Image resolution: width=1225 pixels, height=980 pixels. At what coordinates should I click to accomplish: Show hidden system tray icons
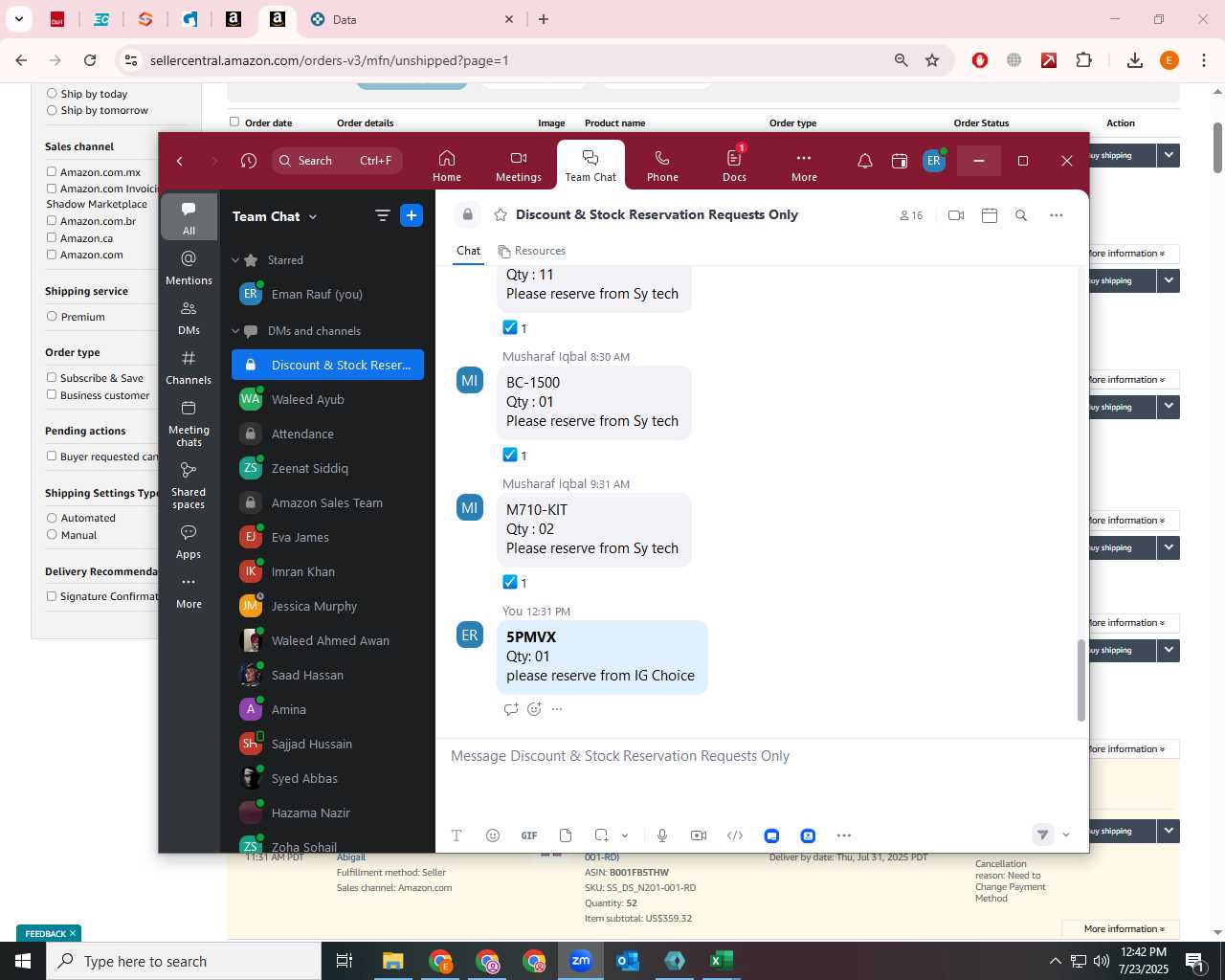click(x=1055, y=961)
